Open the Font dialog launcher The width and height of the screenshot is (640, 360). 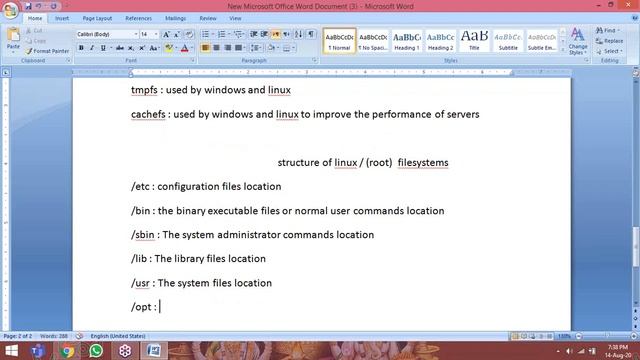click(193, 60)
